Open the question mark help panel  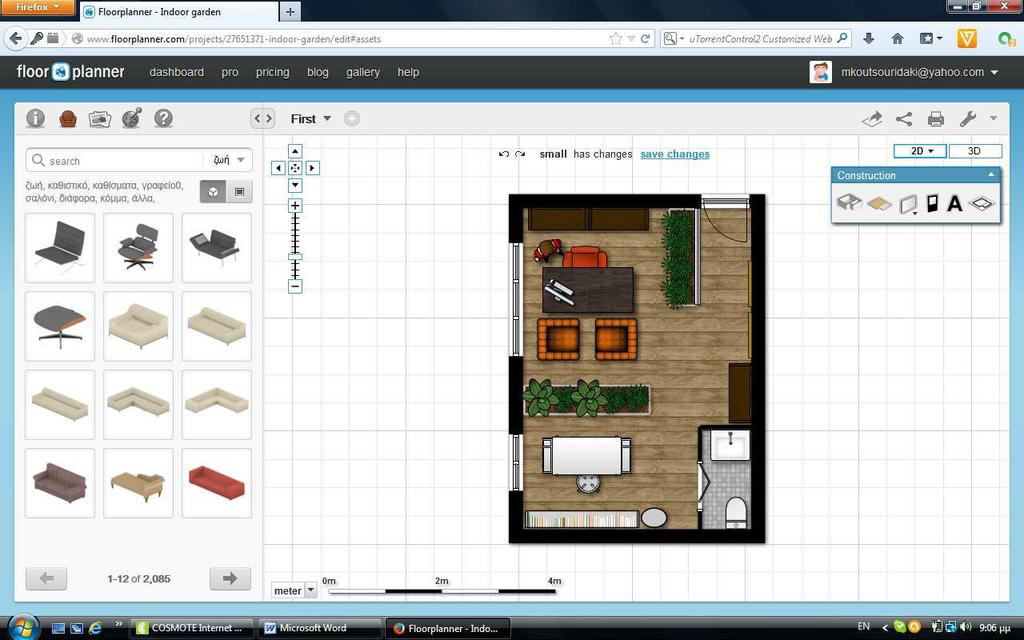click(163, 119)
